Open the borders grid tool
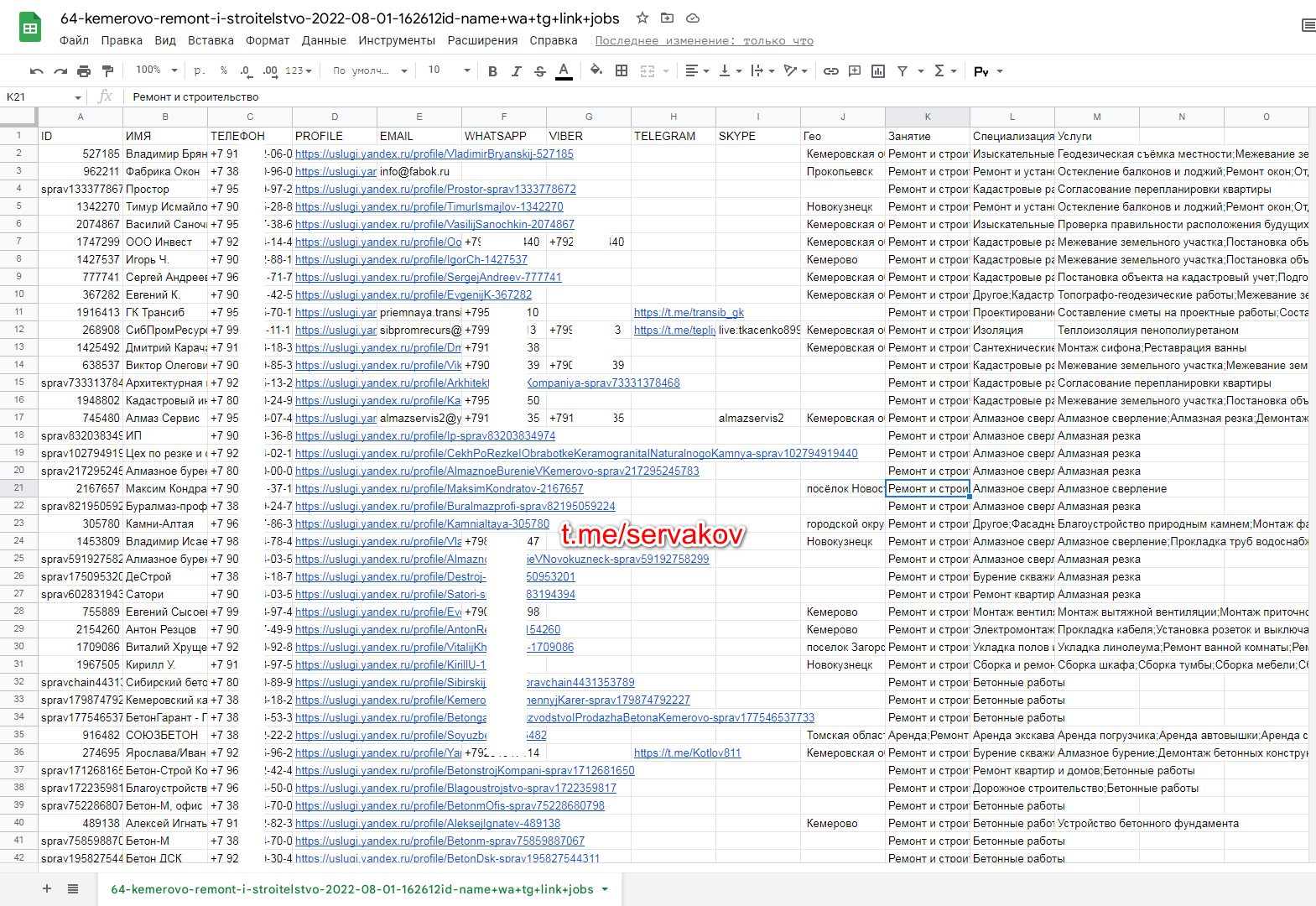The height and width of the screenshot is (906, 1316). 622,71
